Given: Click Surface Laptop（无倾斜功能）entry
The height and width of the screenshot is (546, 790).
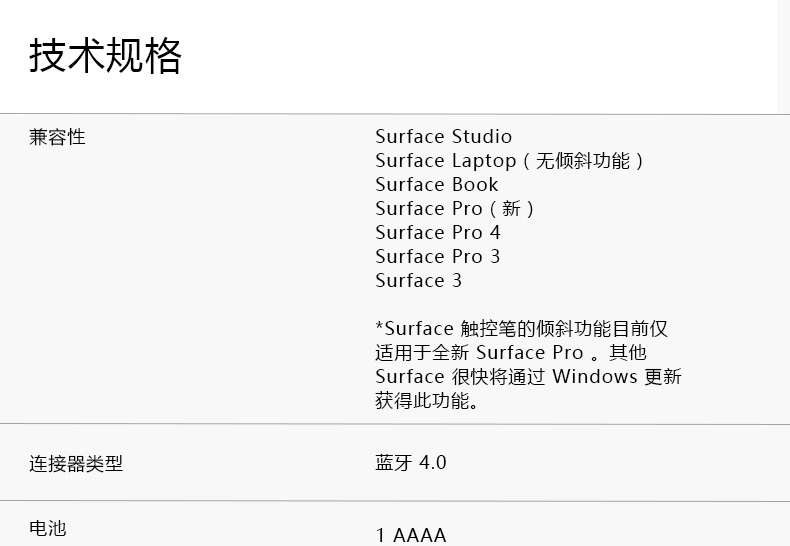Looking at the screenshot, I should point(510,161).
